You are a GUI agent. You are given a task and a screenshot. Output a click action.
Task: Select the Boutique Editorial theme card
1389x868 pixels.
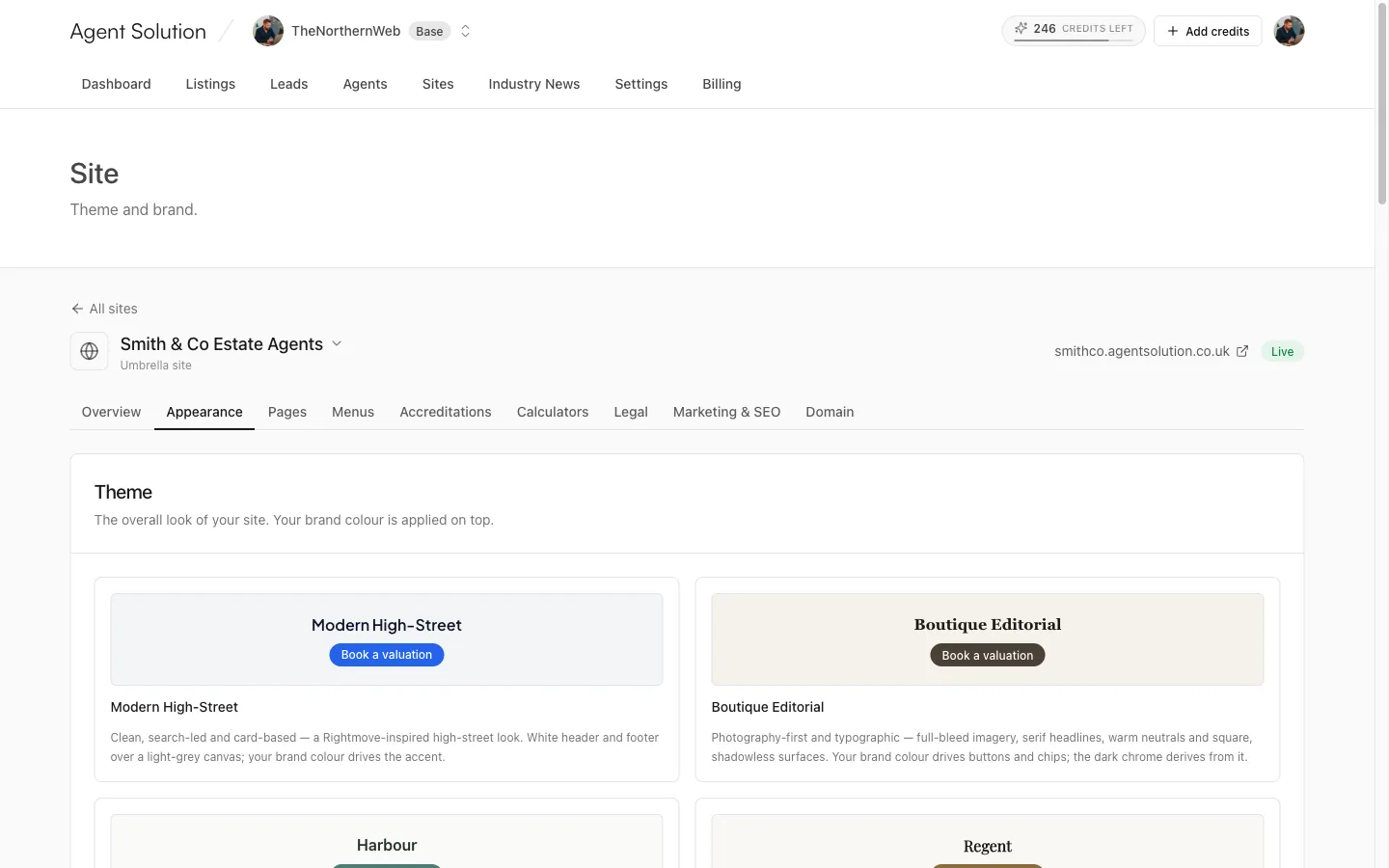click(x=988, y=679)
